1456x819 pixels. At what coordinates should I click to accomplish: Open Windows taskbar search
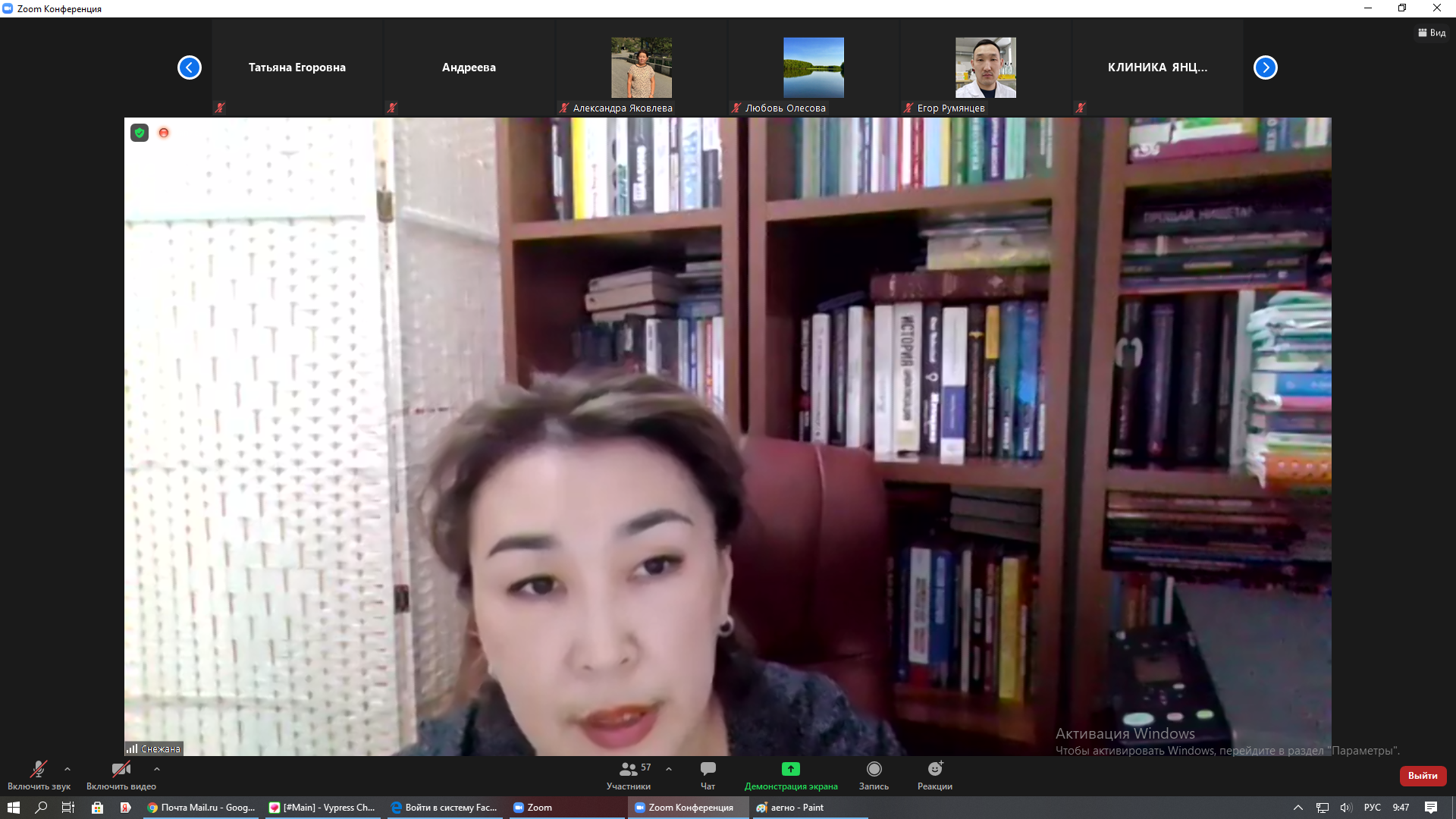pos(41,808)
